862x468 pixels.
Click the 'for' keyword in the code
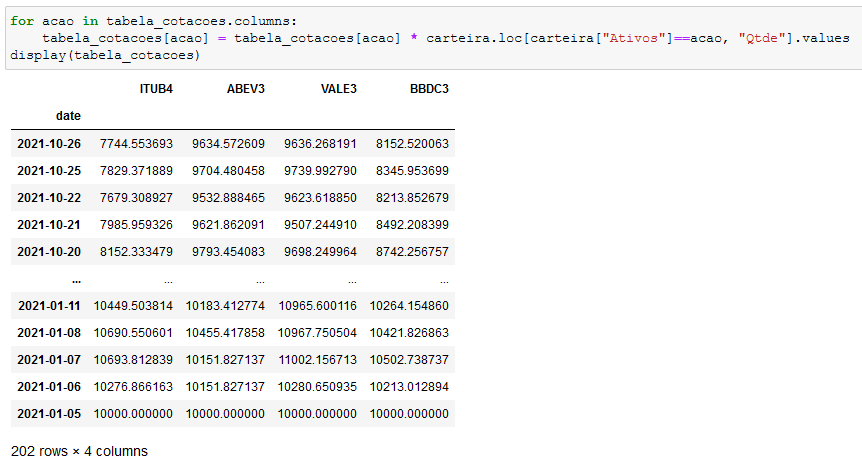(x=22, y=21)
